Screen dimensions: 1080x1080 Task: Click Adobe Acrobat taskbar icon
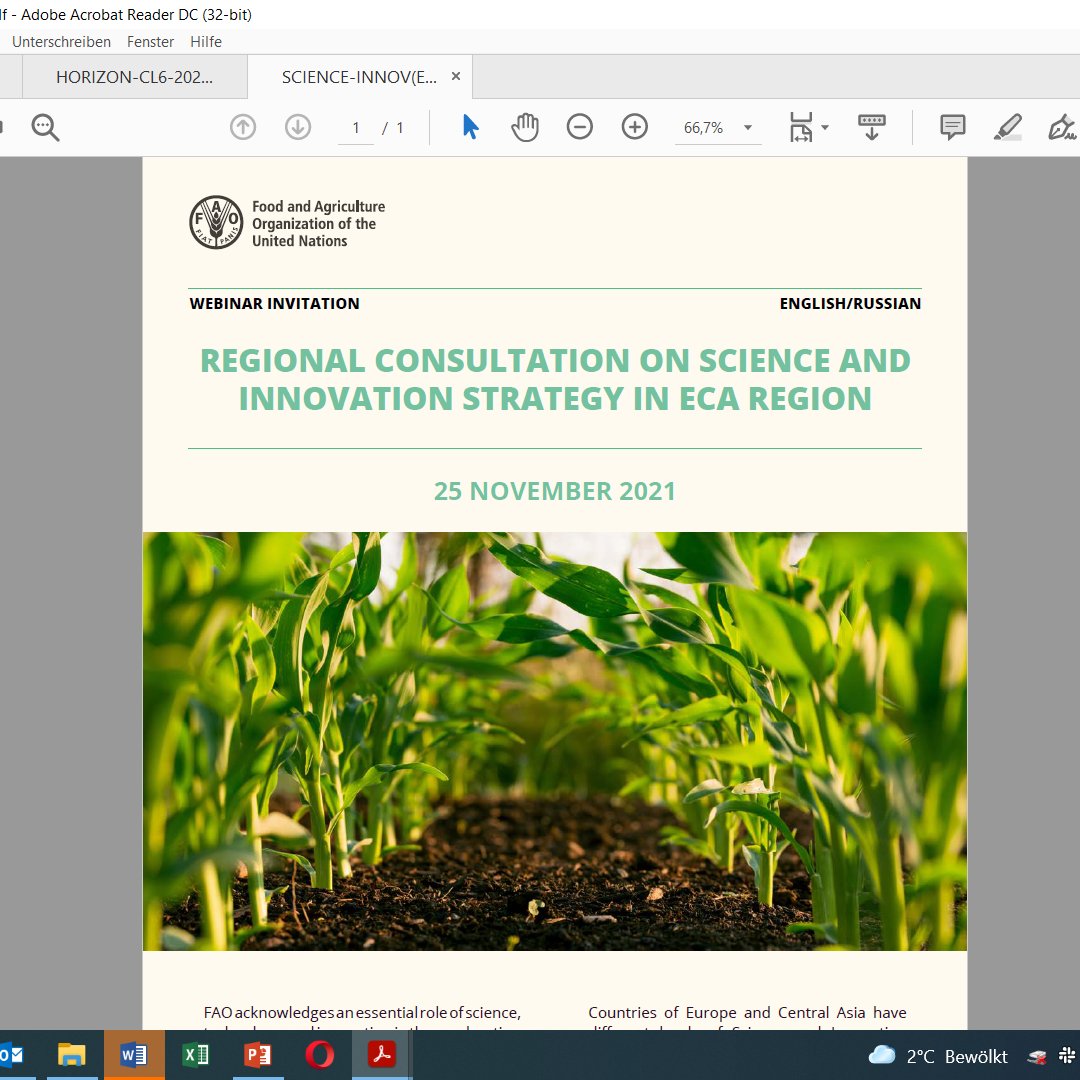(382, 1055)
